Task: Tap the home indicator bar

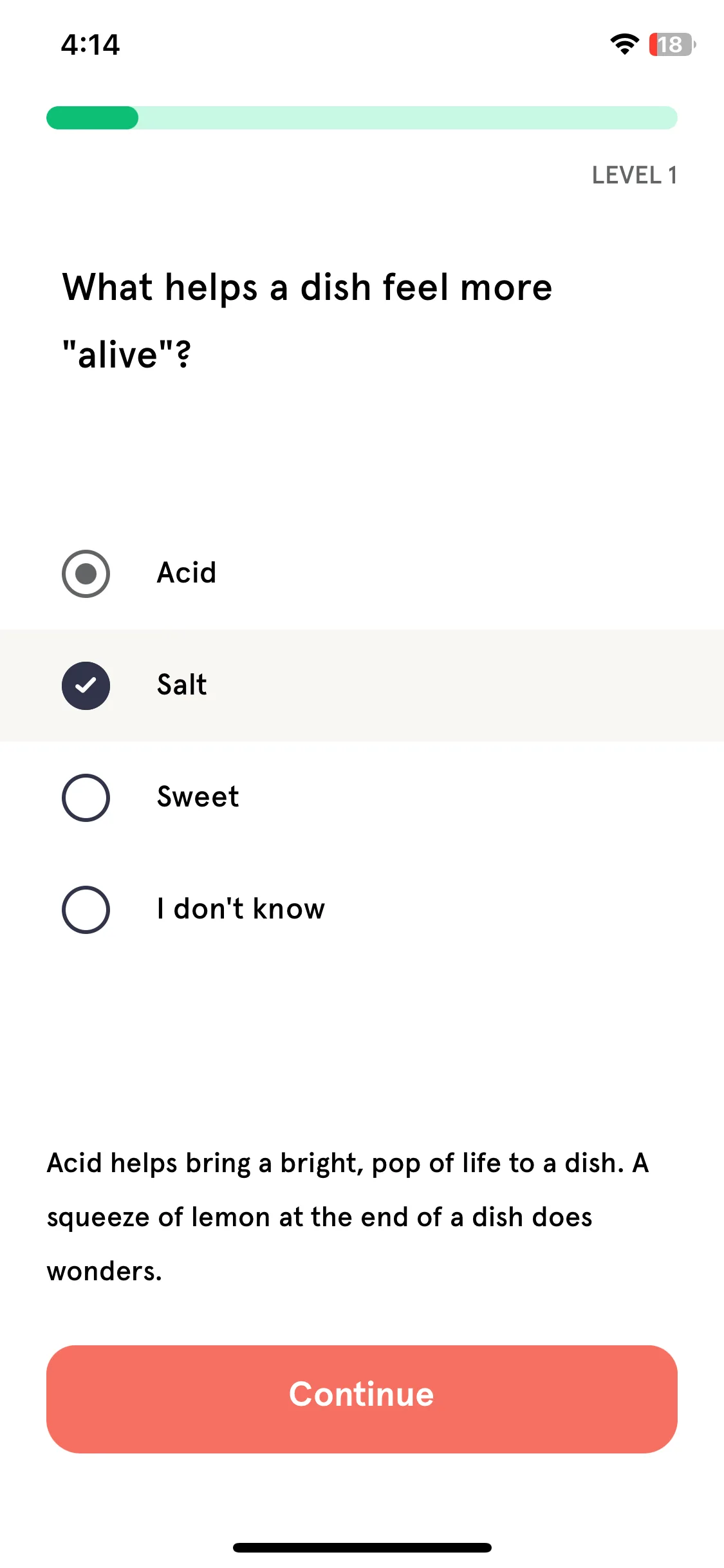Action: pyautogui.click(x=362, y=1547)
